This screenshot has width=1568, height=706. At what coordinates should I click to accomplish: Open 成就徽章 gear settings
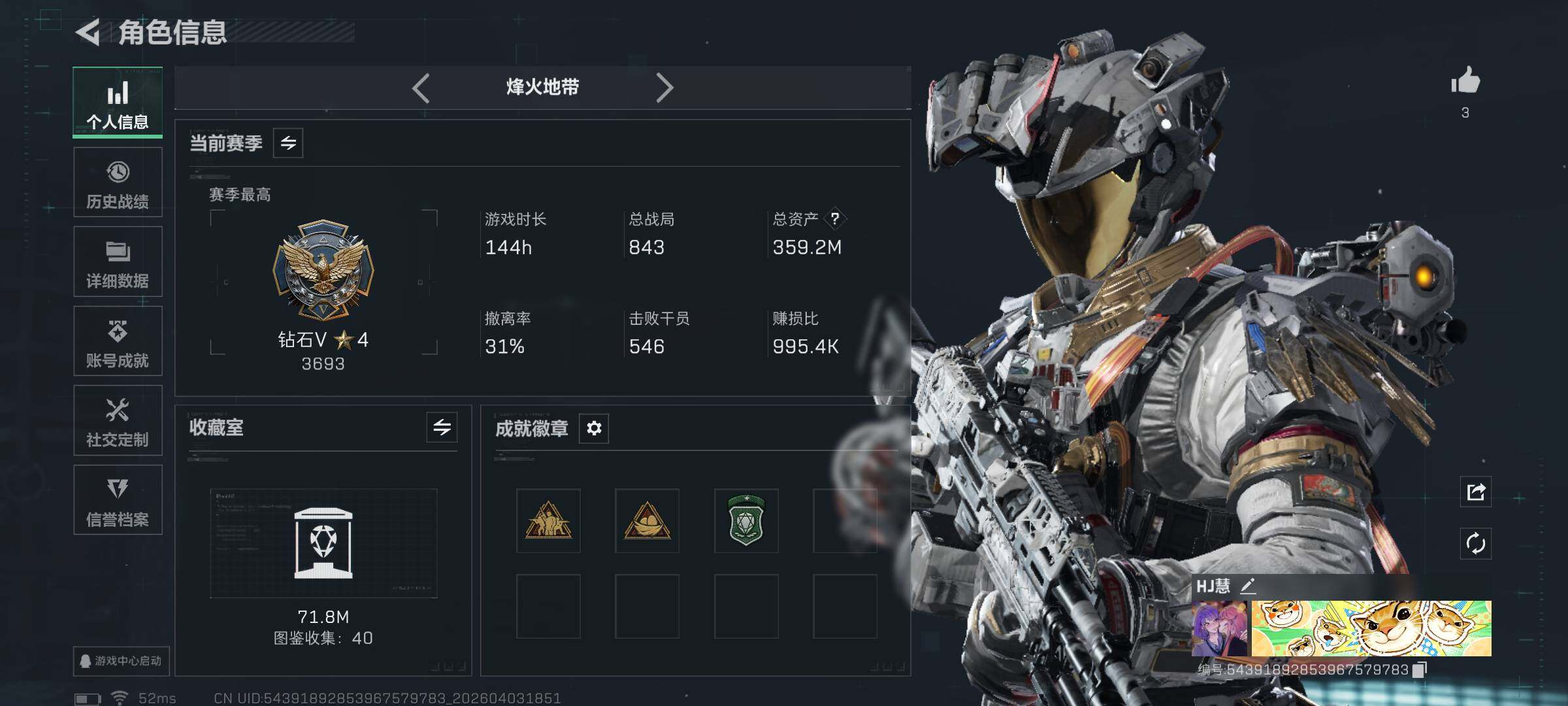coord(594,428)
